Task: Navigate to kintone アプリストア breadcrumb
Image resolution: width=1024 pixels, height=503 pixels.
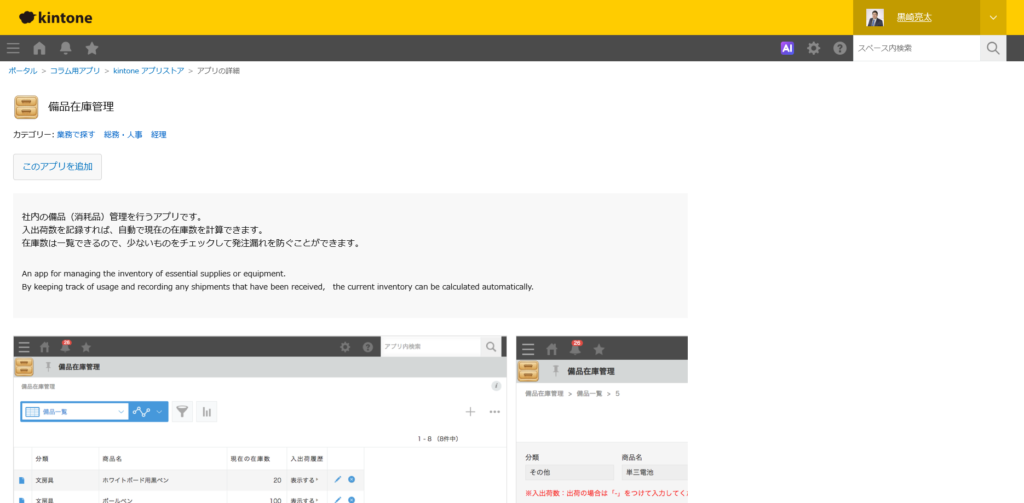Action: [148, 71]
